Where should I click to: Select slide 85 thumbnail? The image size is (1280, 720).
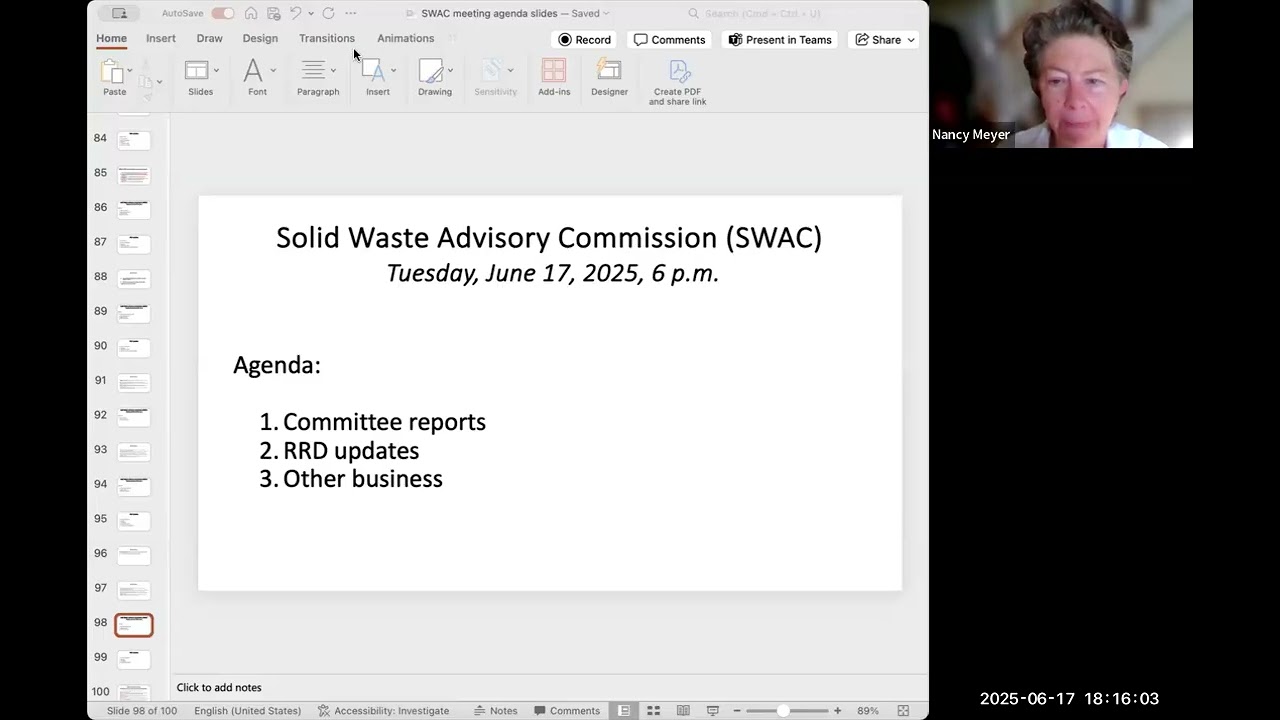[134, 175]
